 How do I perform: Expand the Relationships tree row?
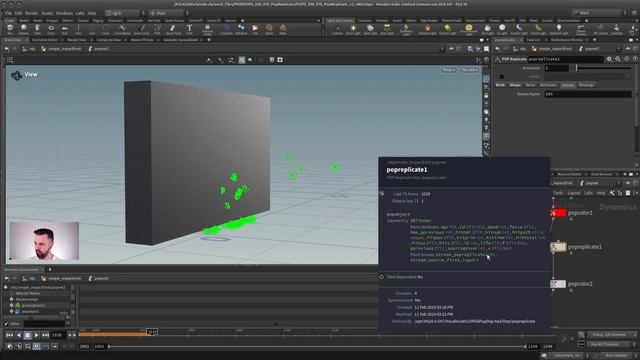[11, 299]
